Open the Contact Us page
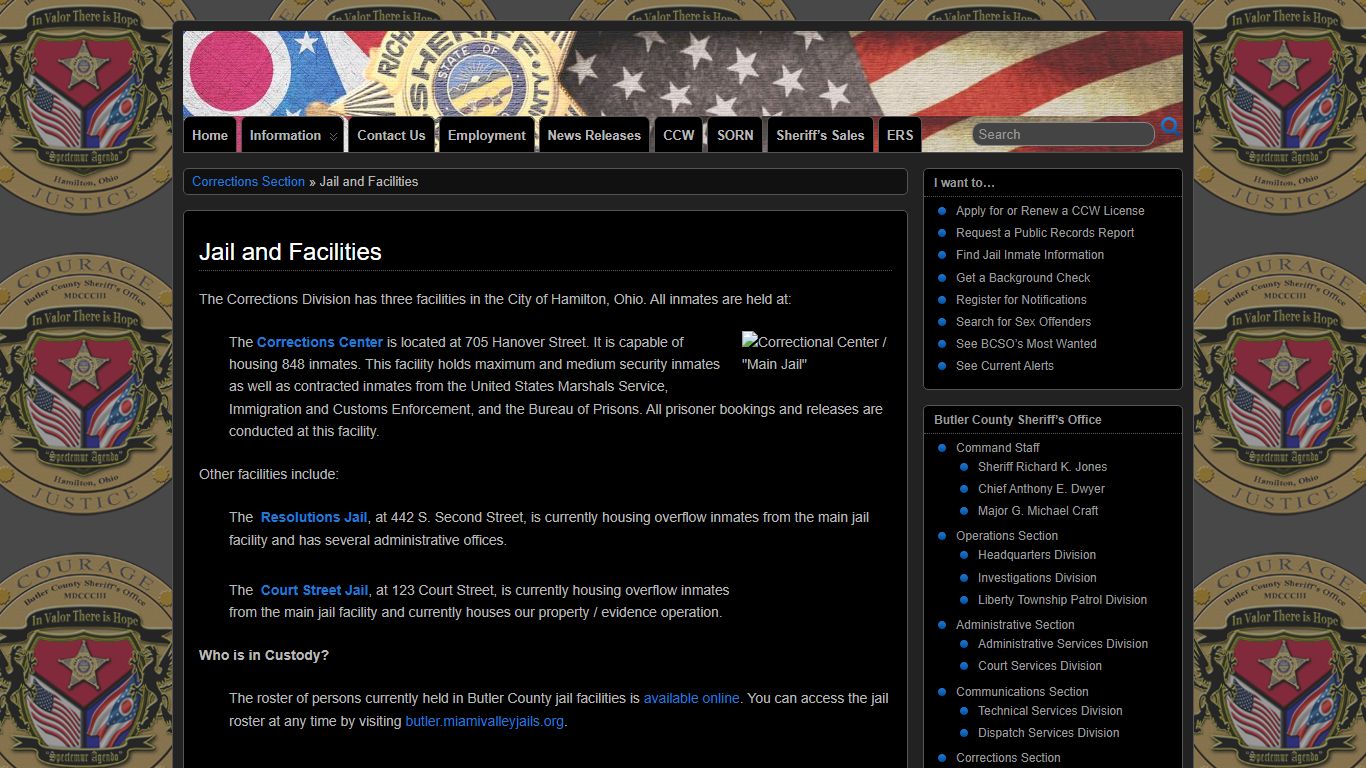 (391, 135)
